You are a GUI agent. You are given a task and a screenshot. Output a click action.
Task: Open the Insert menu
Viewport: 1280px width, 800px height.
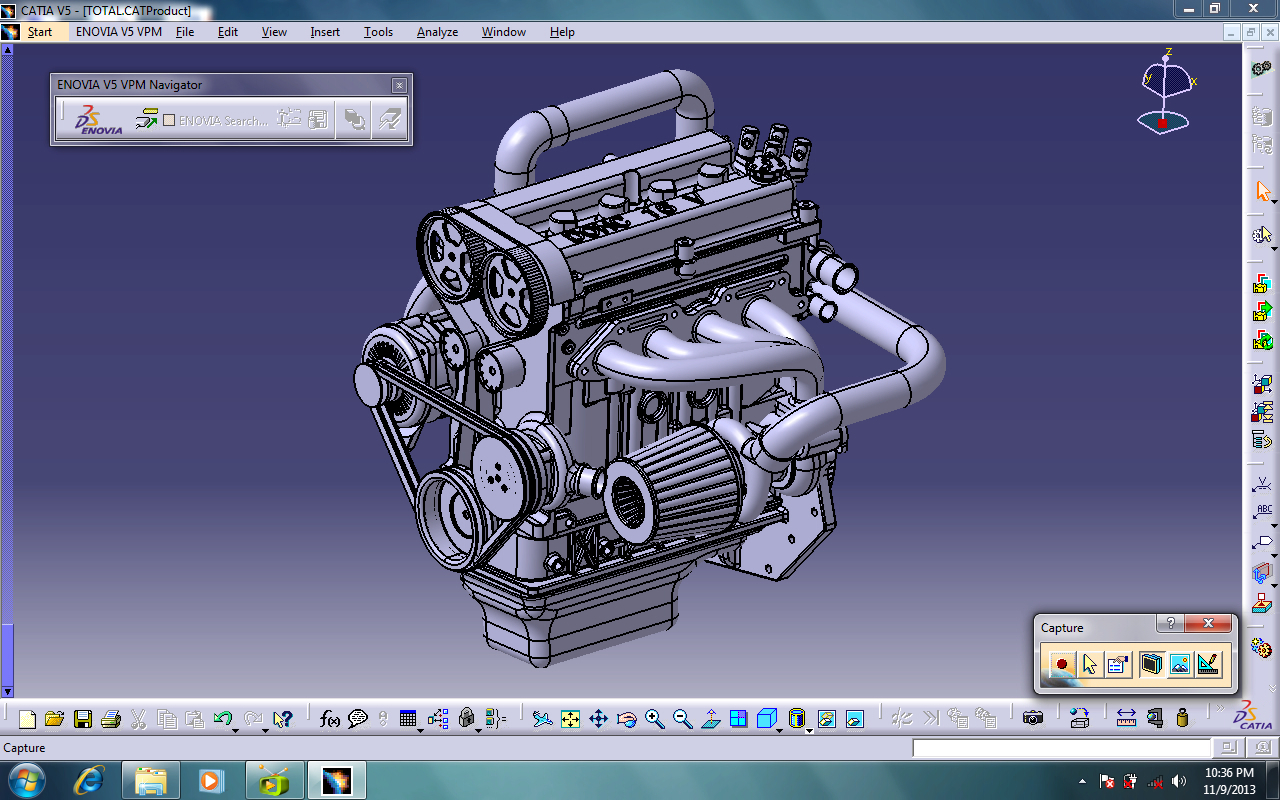pyautogui.click(x=325, y=32)
